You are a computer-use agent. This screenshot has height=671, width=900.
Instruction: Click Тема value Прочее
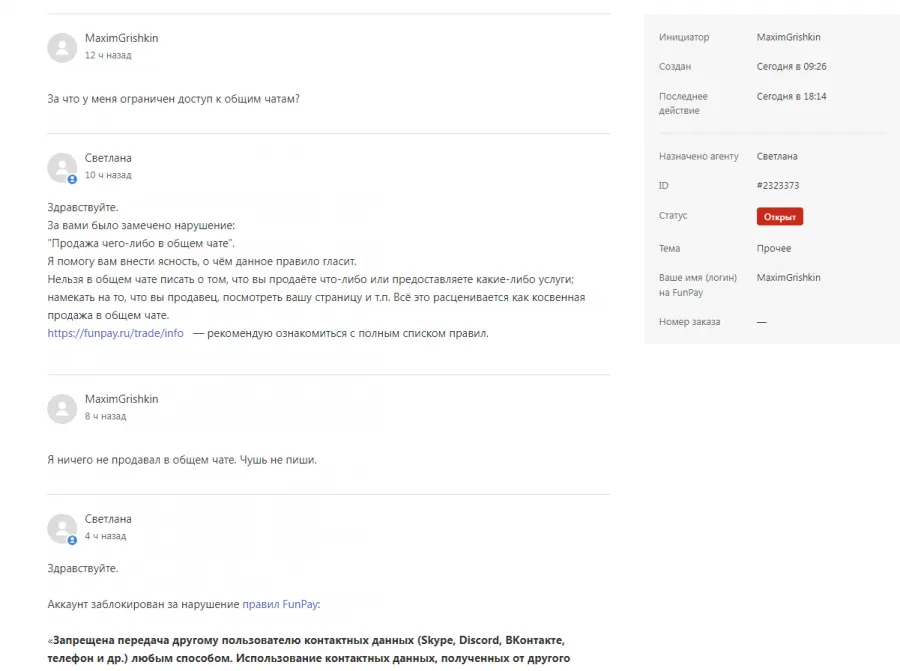(x=774, y=249)
